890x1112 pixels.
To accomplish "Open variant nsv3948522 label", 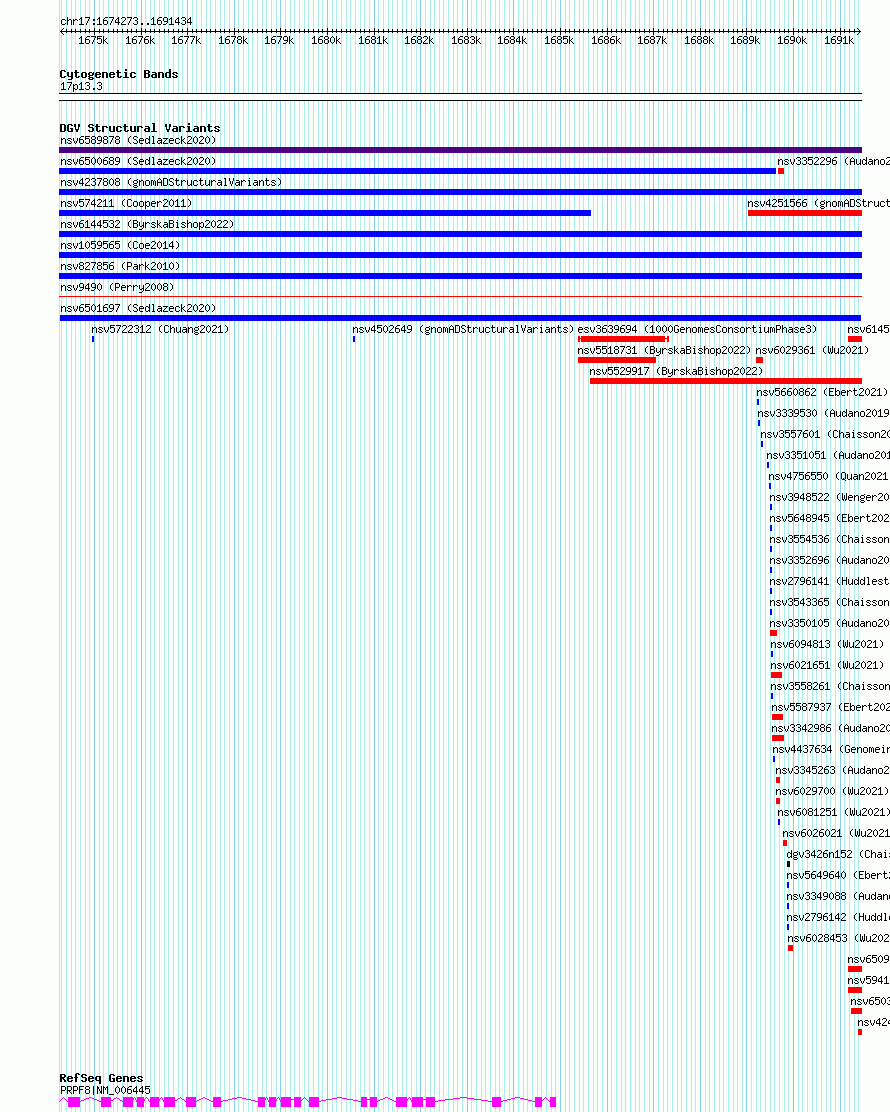I will tap(829, 497).
